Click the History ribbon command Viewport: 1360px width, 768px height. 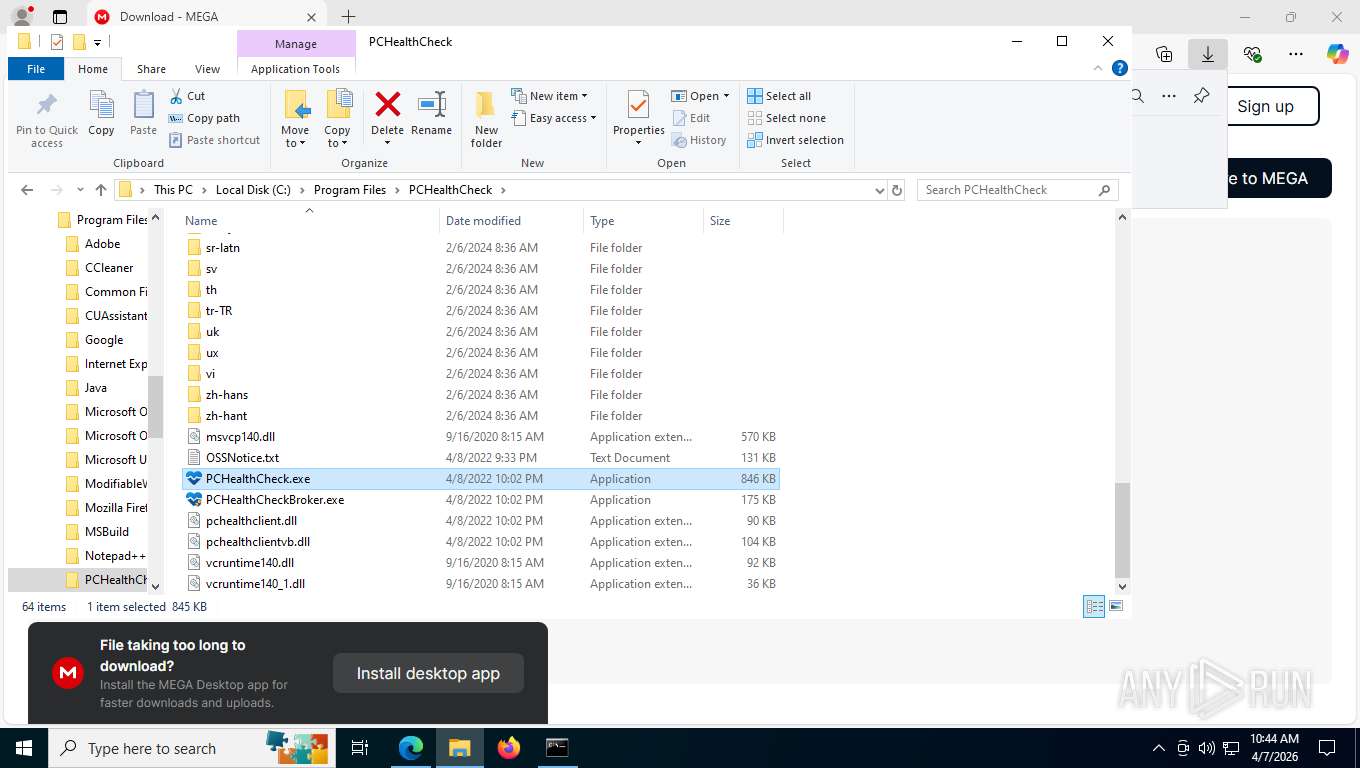coord(699,140)
